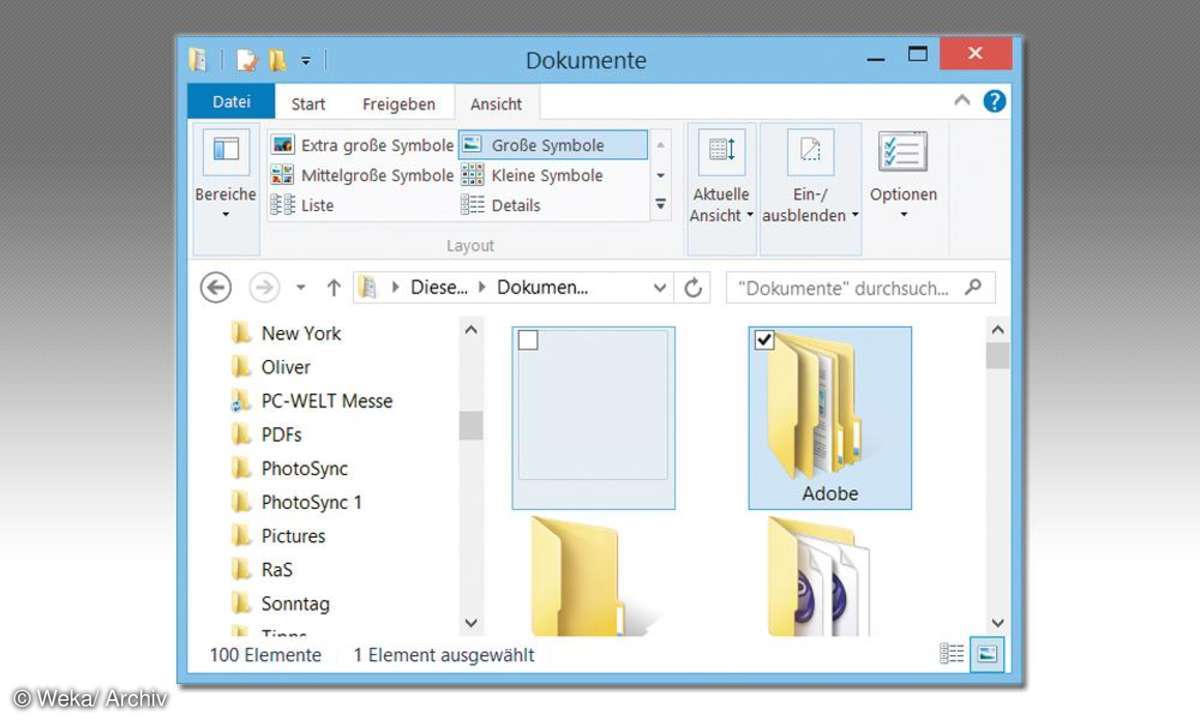Click the "Dokumente" durchsuchen search field
1200x720 pixels.
tap(861, 288)
